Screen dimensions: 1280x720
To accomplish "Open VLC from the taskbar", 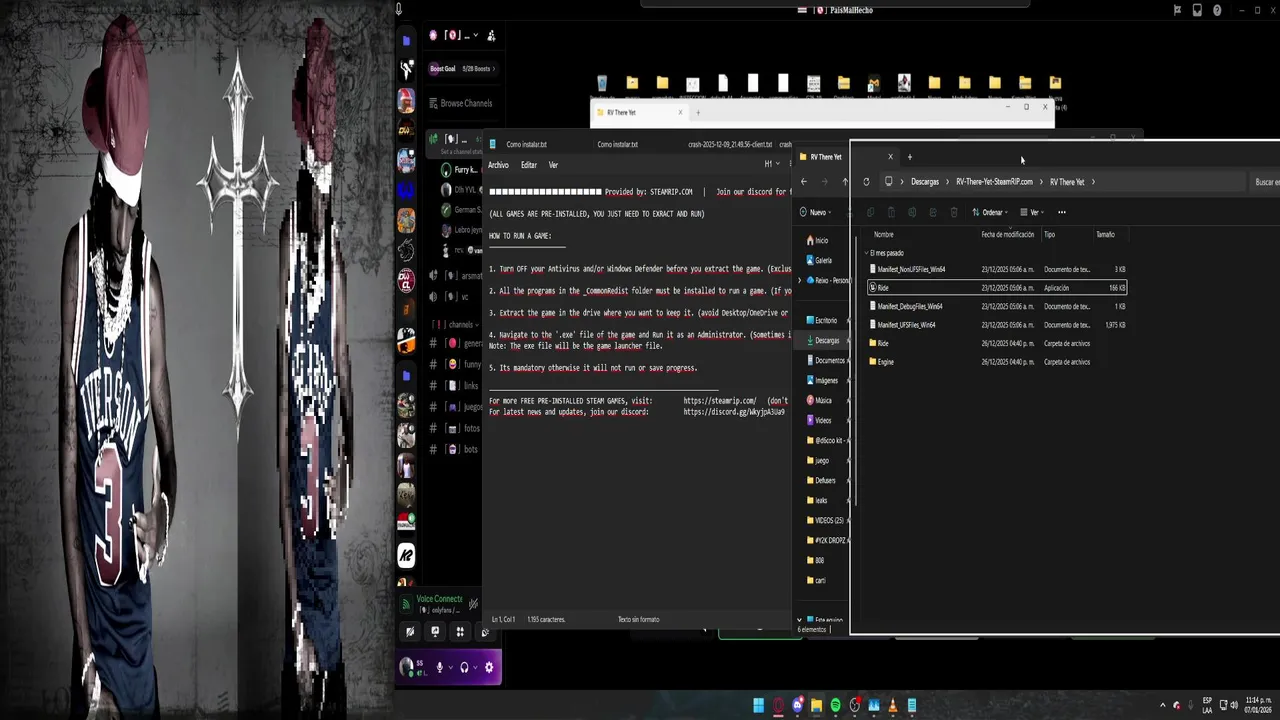I will click(893, 705).
